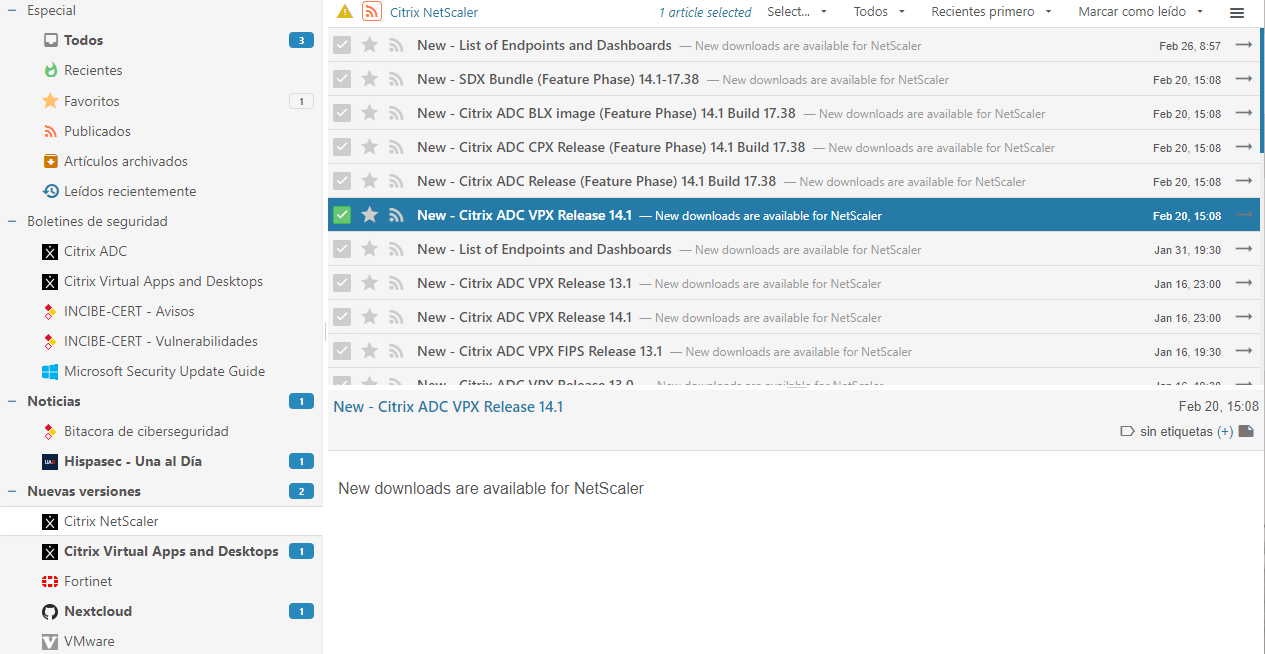Image resolution: width=1265 pixels, height=654 pixels.
Task: Open the hamburger menu at top right
Action: [x=1237, y=13]
